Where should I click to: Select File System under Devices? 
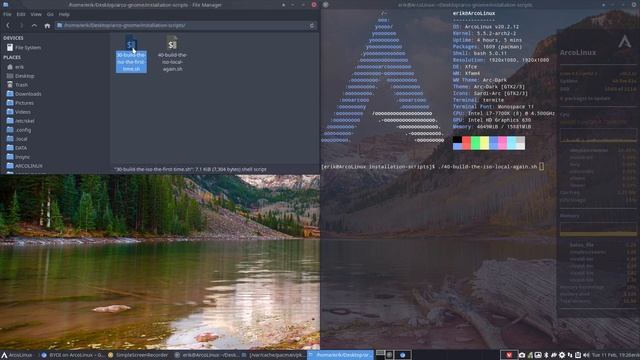tap(24, 47)
